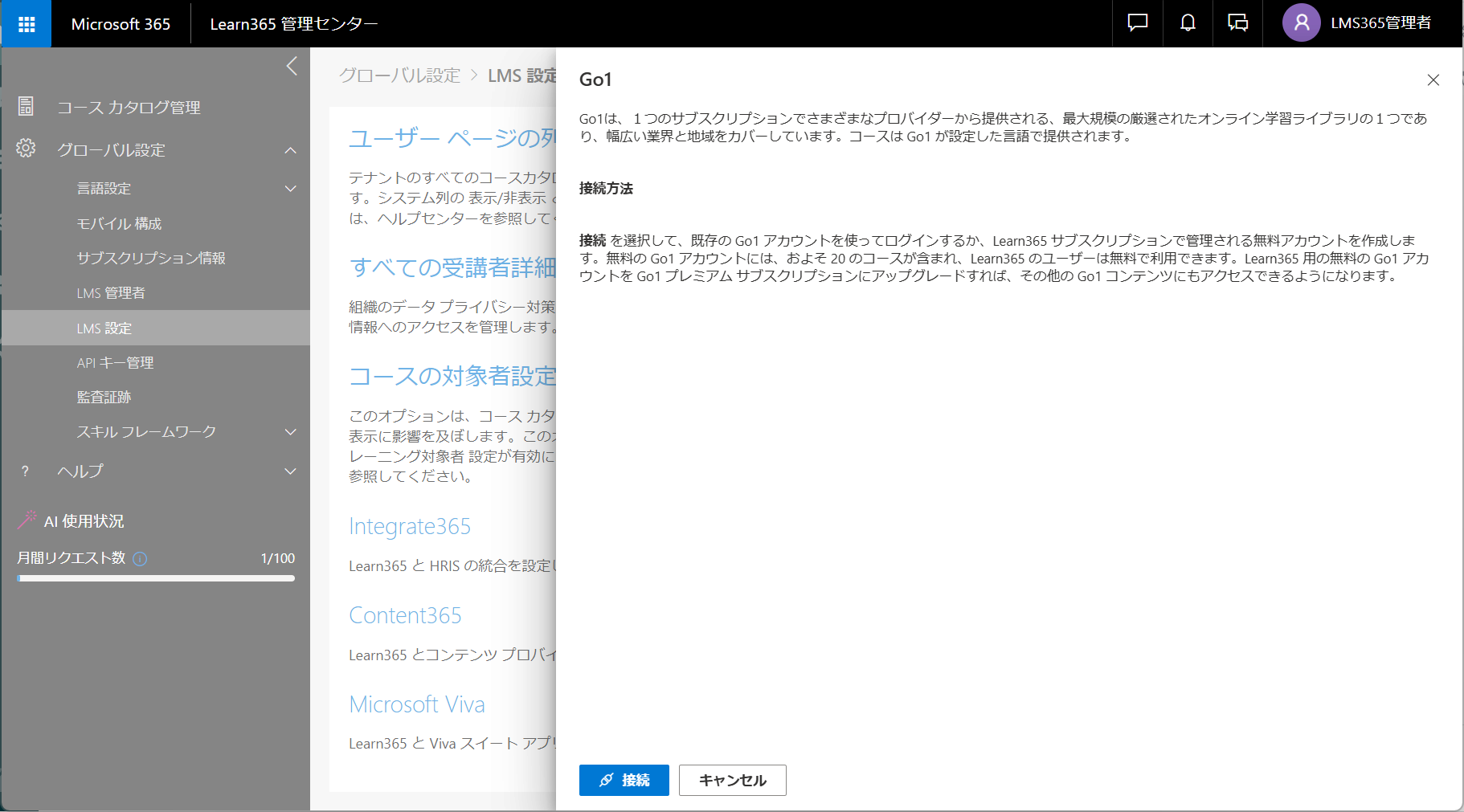The width and height of the screenshot is (1464, 812).
Task: Click the AI 使用状況 label
Action: coord(84,521)
